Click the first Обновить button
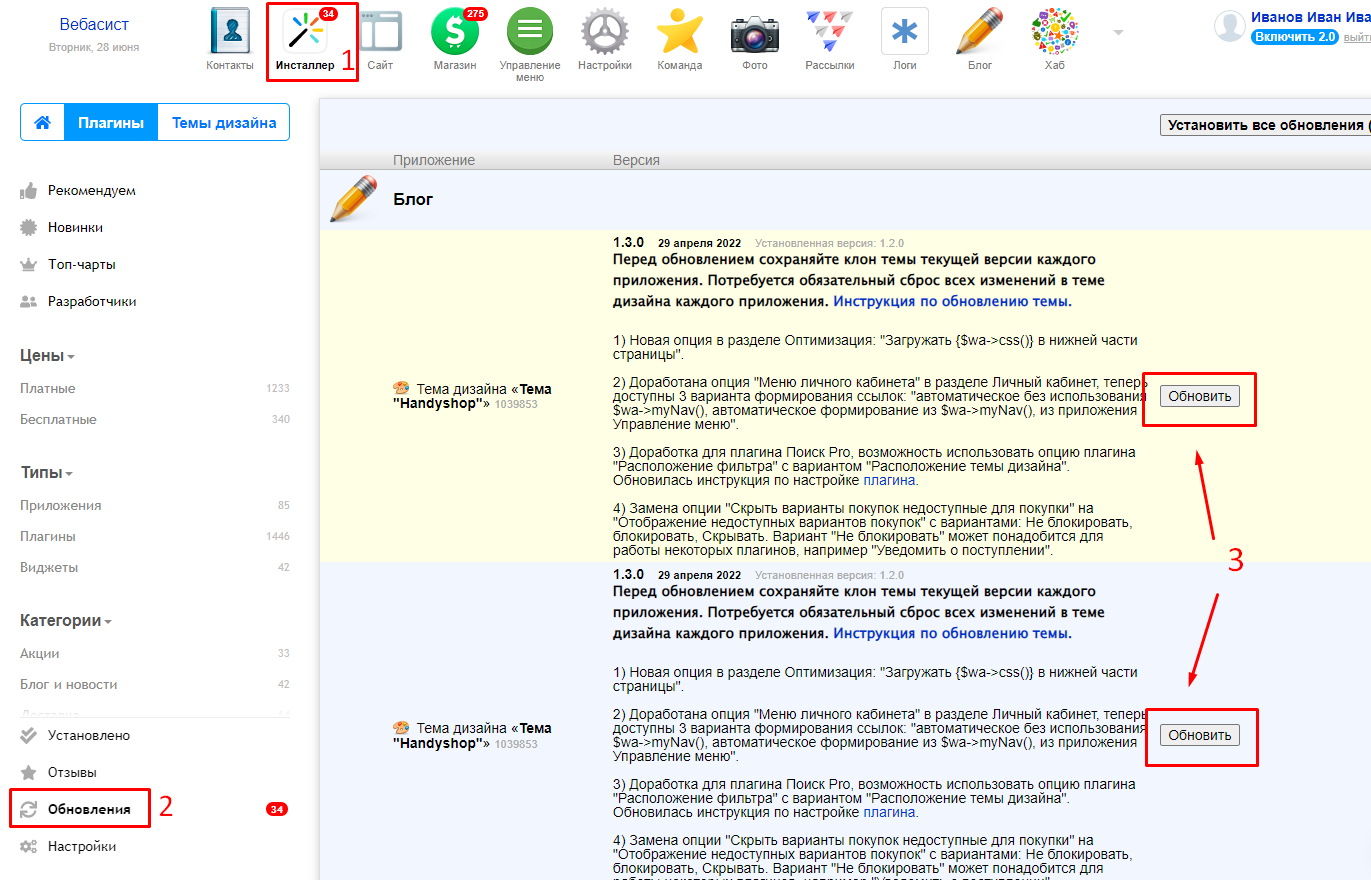This screenshot has height=880, width=1371. [x=1200, y=396]
